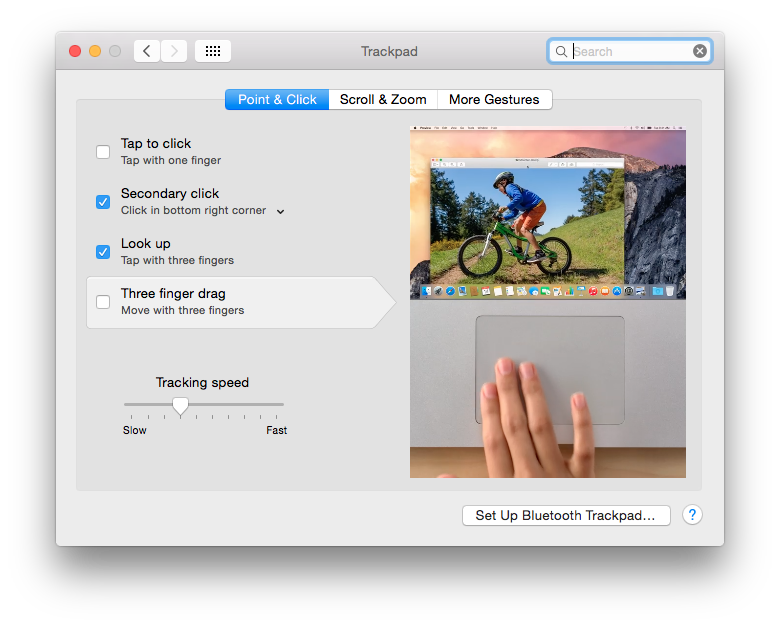Image resolution: width=780 pixels, height=626 pixels.
Task: Clear the search field with the X icon
Action: (x=699, y=51)
